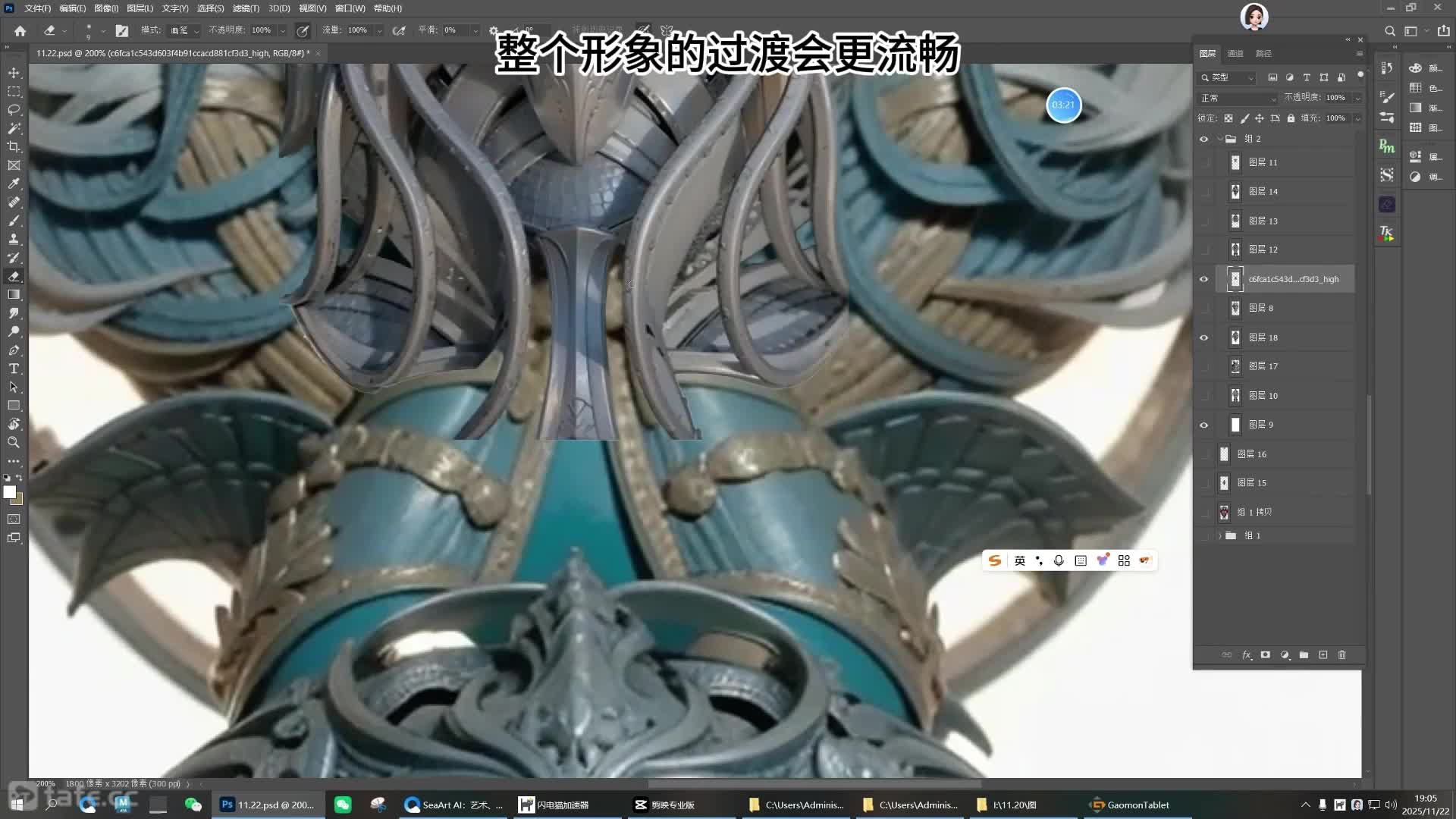Switch to the 通道 panel tab
Screen dimensions: 1456x819
click(1235, 54)
